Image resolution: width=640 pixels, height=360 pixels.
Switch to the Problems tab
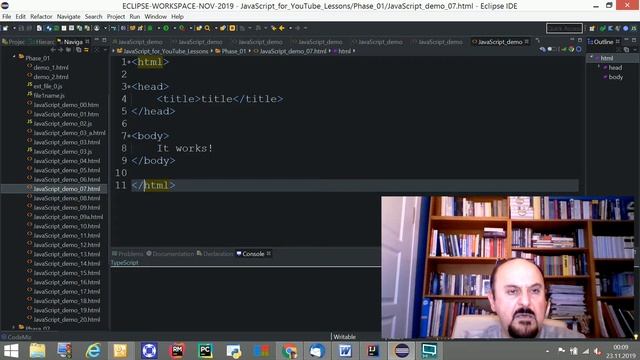pos(127,253)
